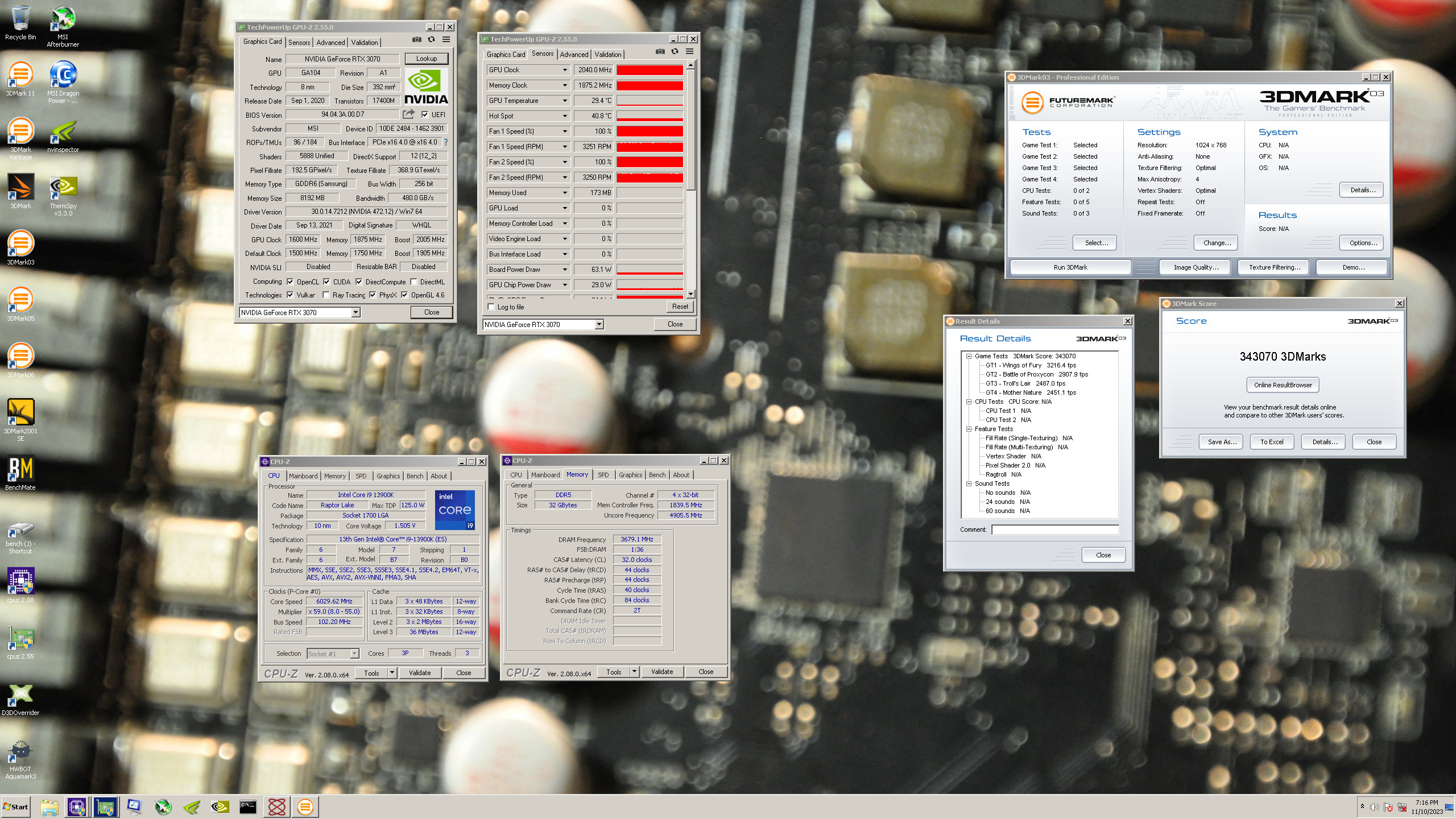
Task: Open the 3DMark2001 SE desktop icon
Action: 20,420
